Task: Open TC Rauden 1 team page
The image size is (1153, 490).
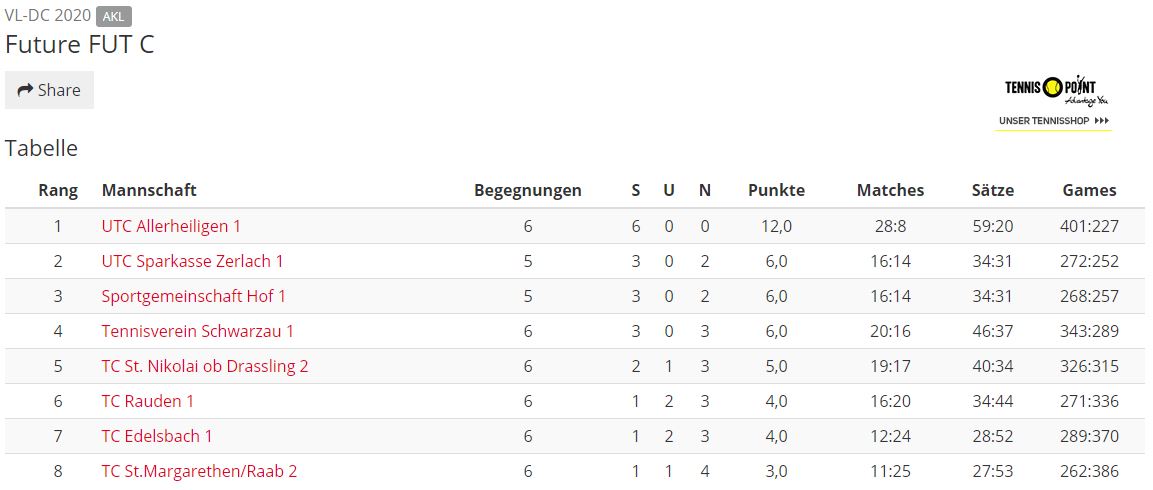Action: click(148, 401)
